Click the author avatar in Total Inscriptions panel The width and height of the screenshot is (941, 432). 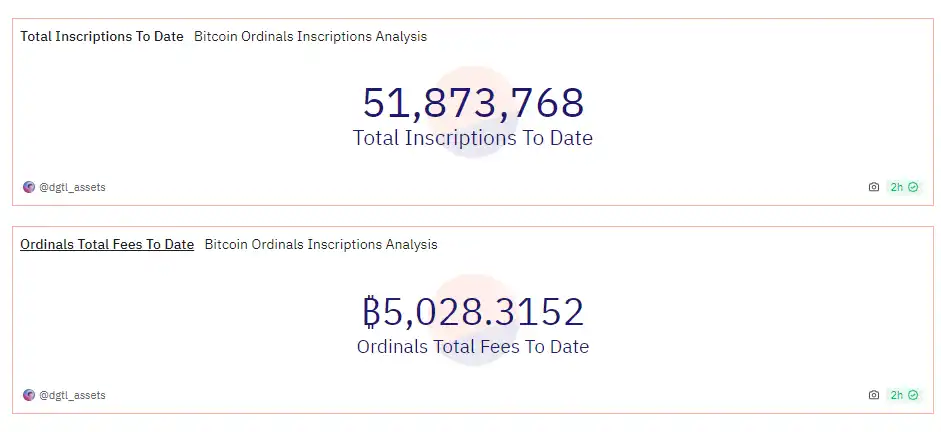(29, 187)
